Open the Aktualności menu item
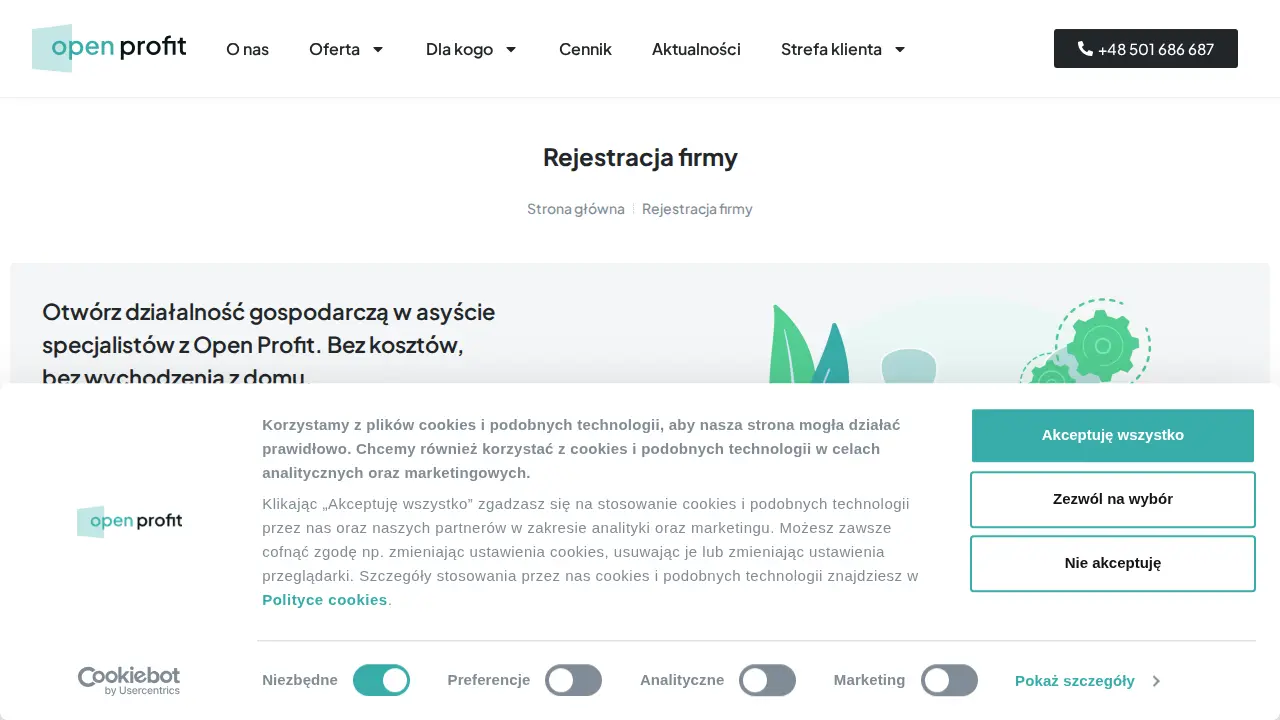This screenshot has width=1280, height=720. [696, 49]
